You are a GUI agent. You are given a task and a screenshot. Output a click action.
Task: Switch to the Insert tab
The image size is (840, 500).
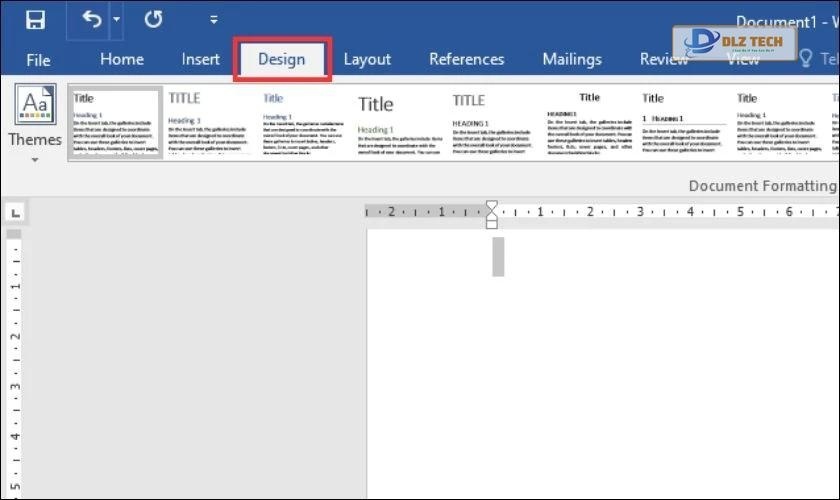[x=200, y=60]
